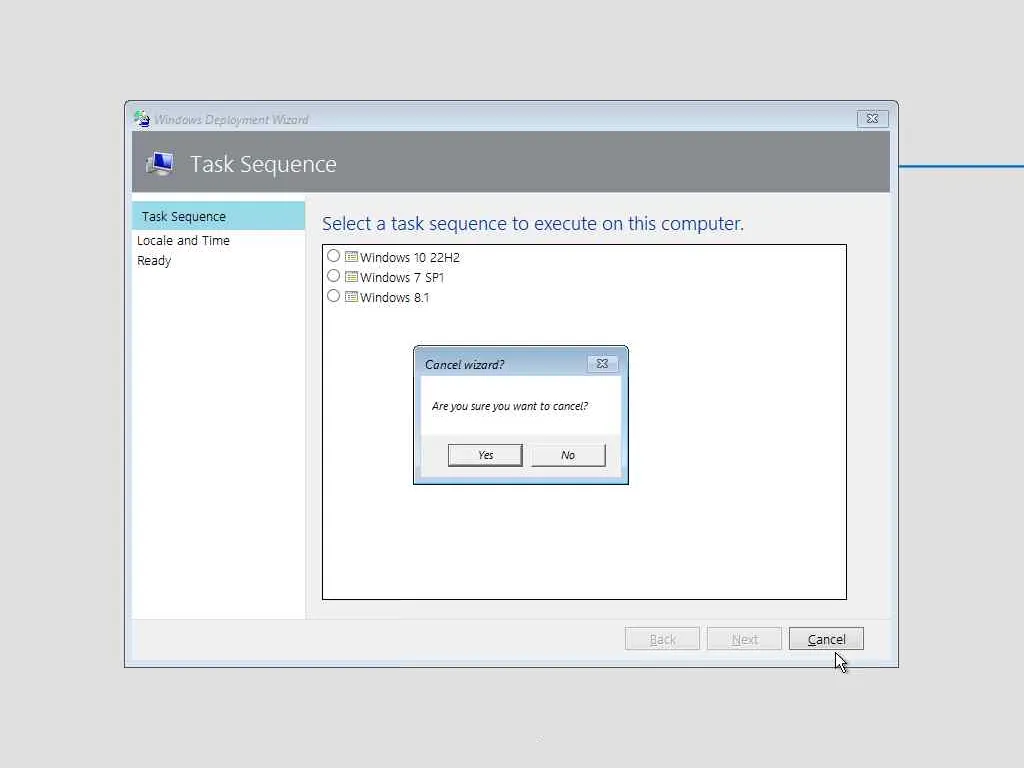Screen dimensions: 1024x768
Task: Open the Task Sequence wizard step
Action: [x=218, y=216]
